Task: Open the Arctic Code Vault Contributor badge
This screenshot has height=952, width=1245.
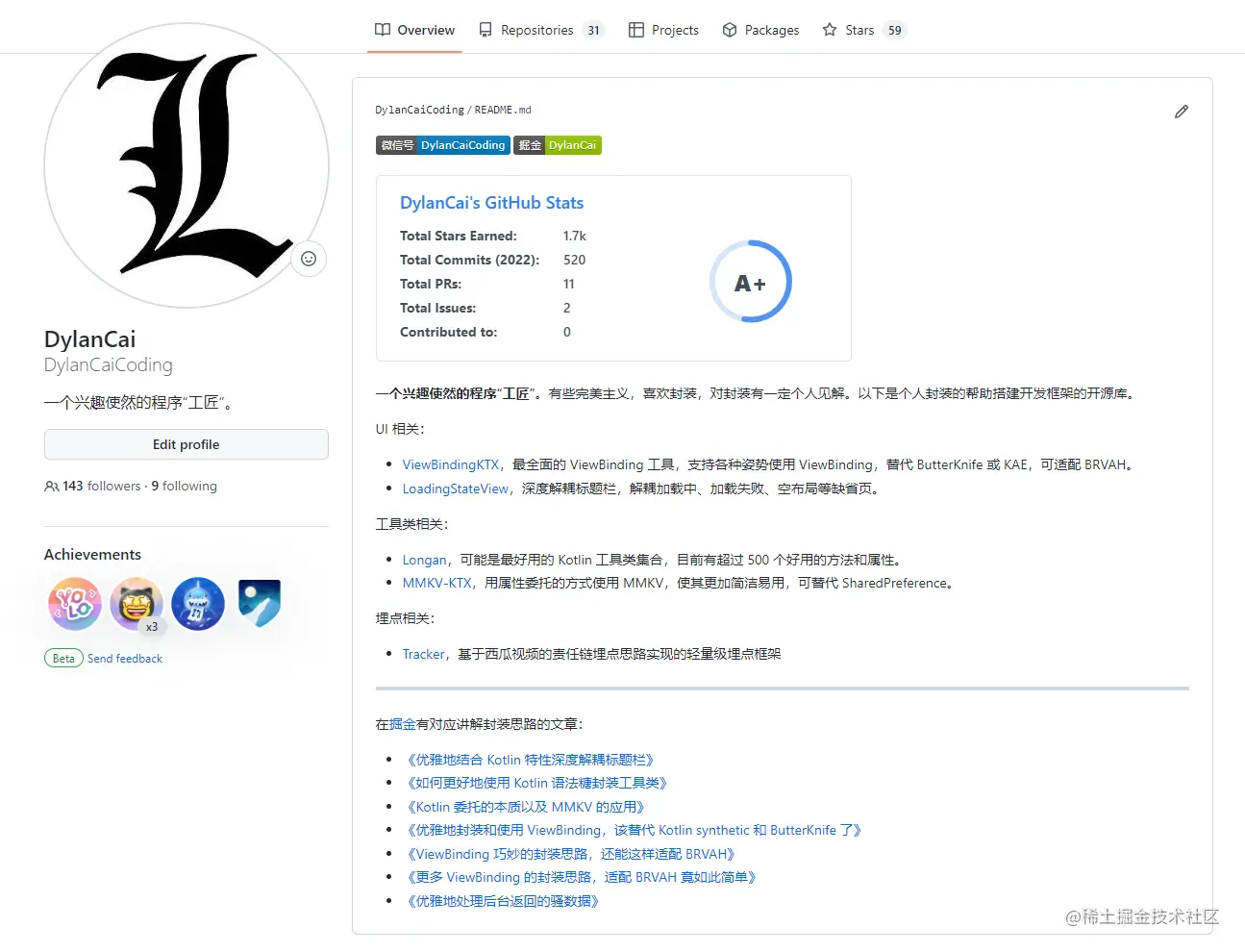Action: (x=260, y=604)
